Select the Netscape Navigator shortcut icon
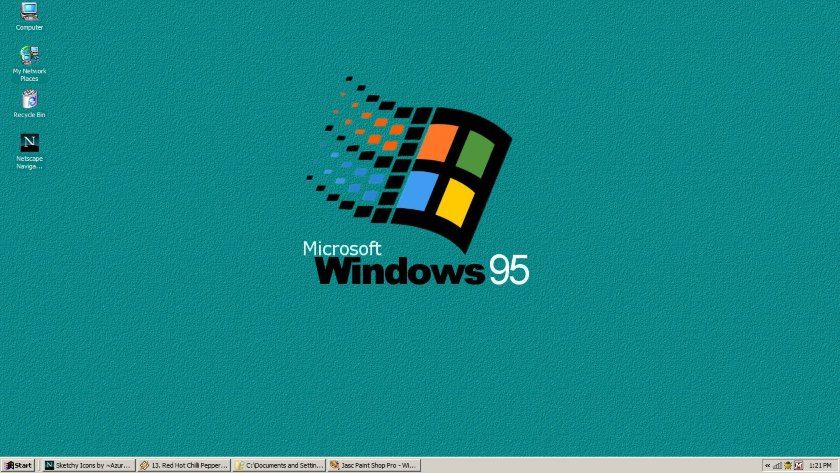The image size is (840, 473). (29, 142)
